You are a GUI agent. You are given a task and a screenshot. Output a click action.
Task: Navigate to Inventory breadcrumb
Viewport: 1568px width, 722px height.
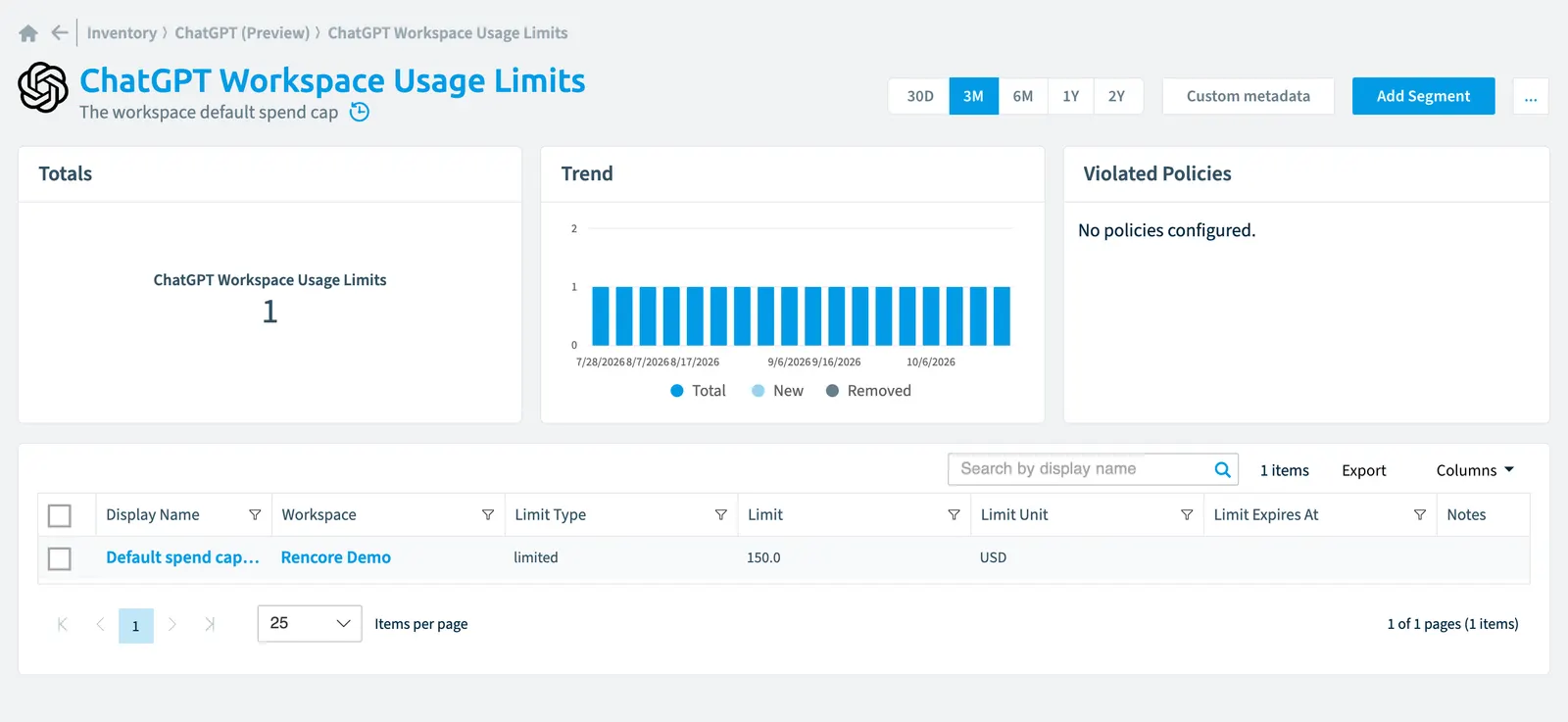[x=122, y=33]
